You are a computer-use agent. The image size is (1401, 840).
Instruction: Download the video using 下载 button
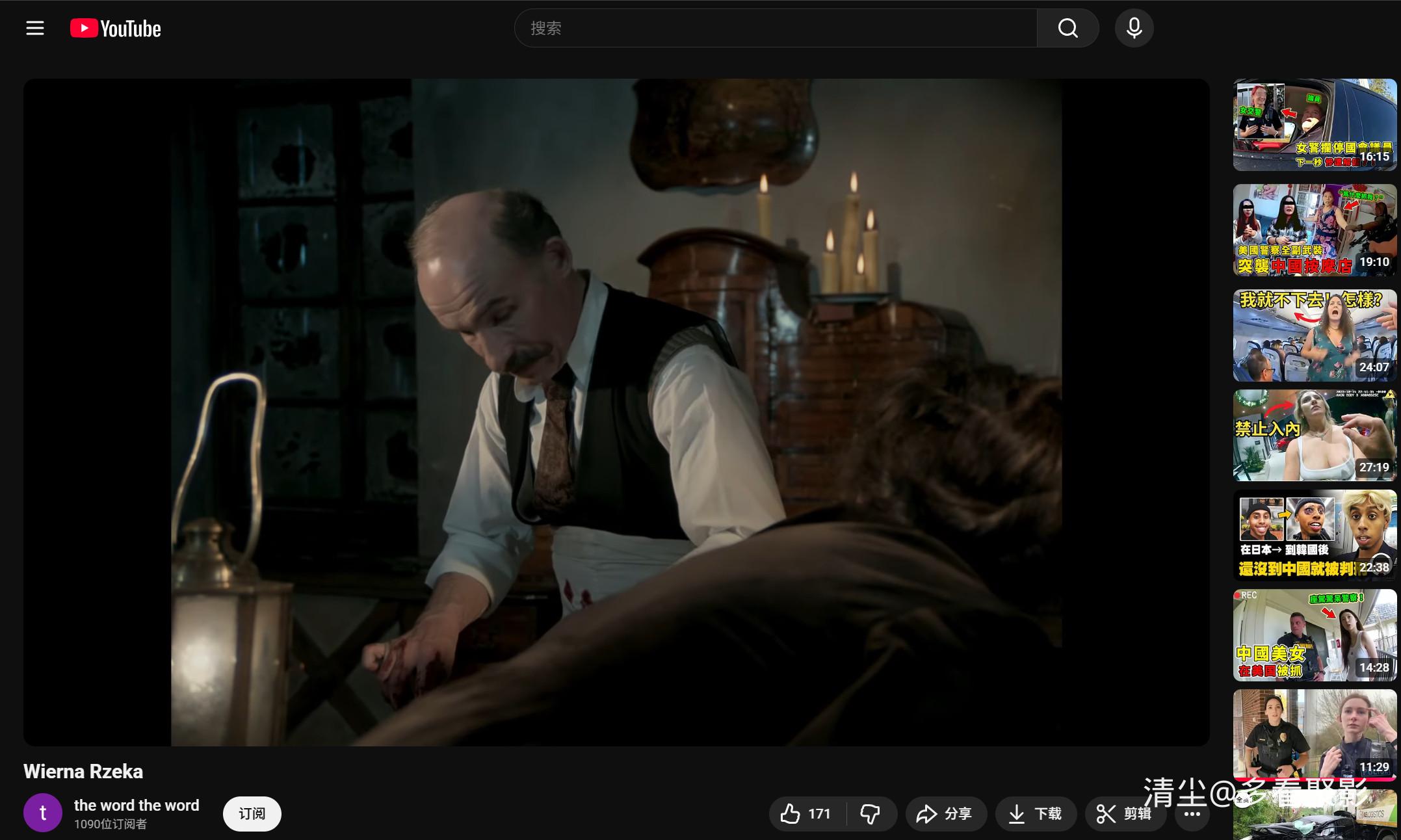1035,813
